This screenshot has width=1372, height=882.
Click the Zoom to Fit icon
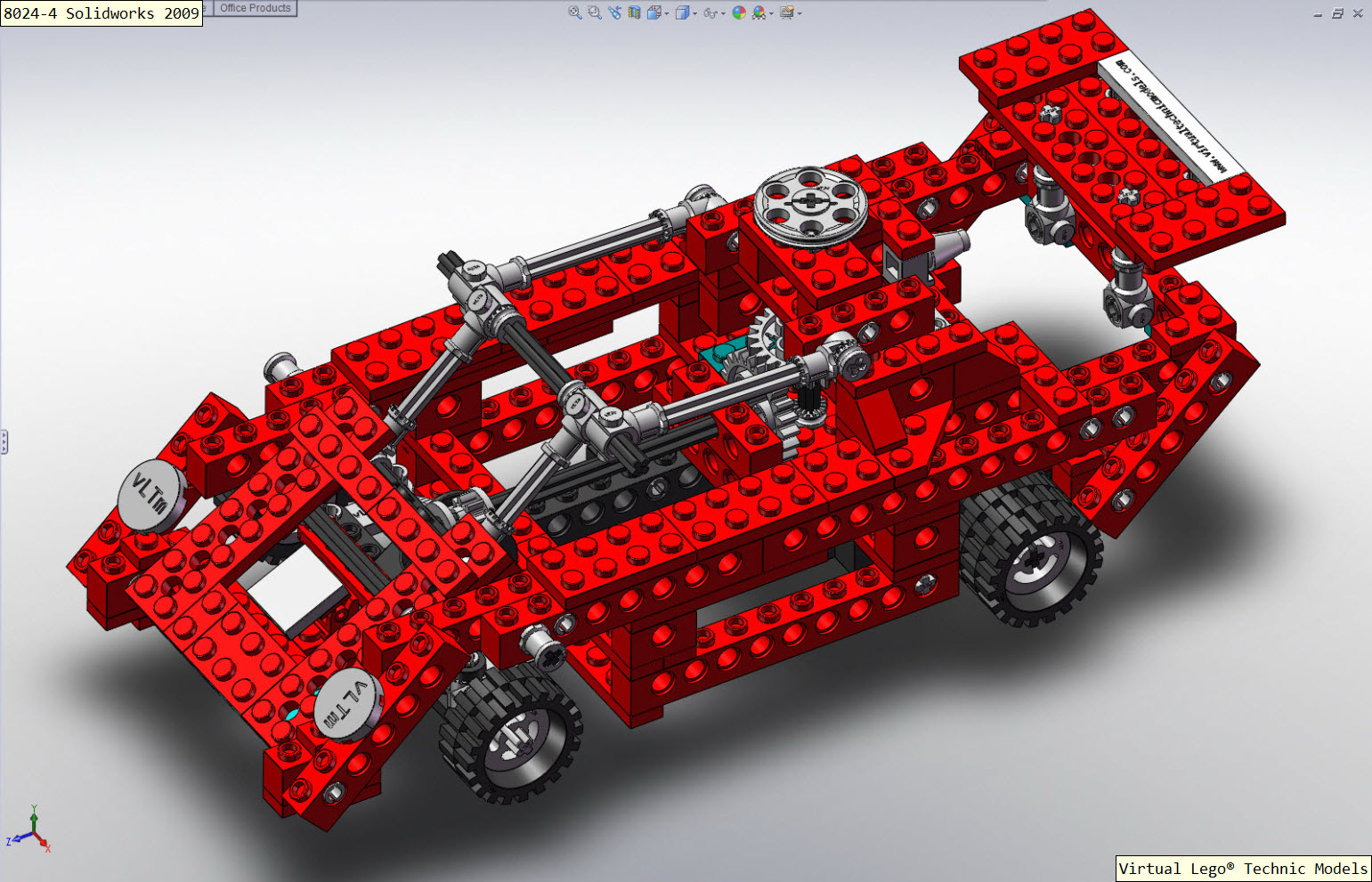(x=575, y=12)
